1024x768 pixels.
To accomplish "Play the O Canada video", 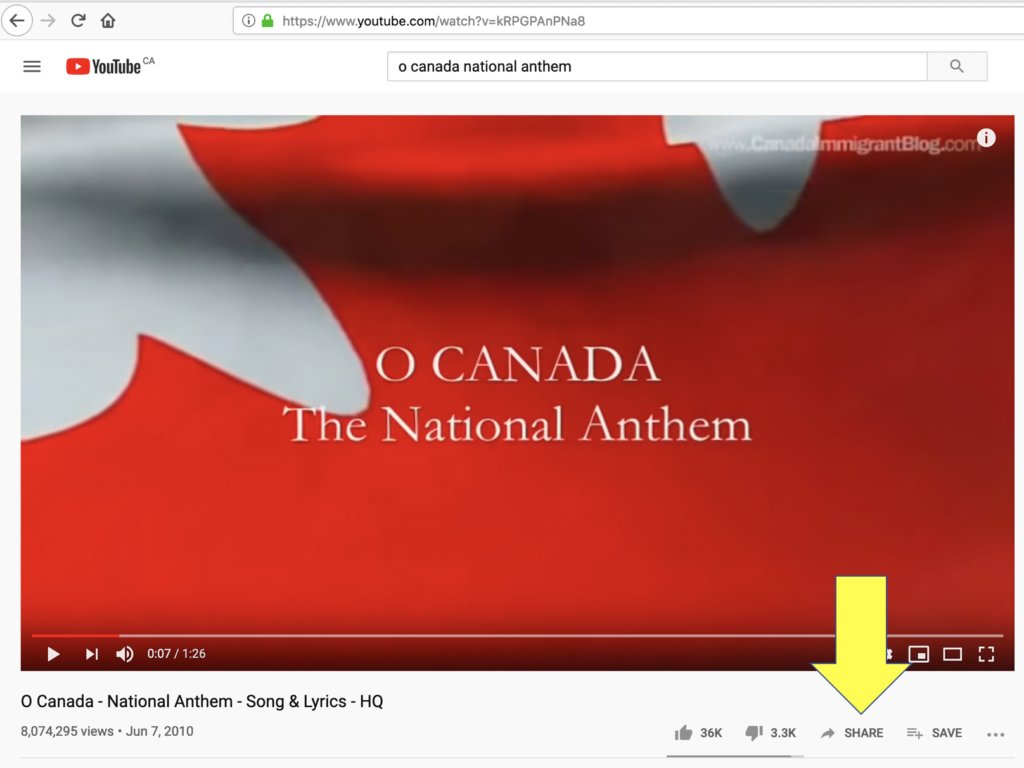I will [54, 654].
